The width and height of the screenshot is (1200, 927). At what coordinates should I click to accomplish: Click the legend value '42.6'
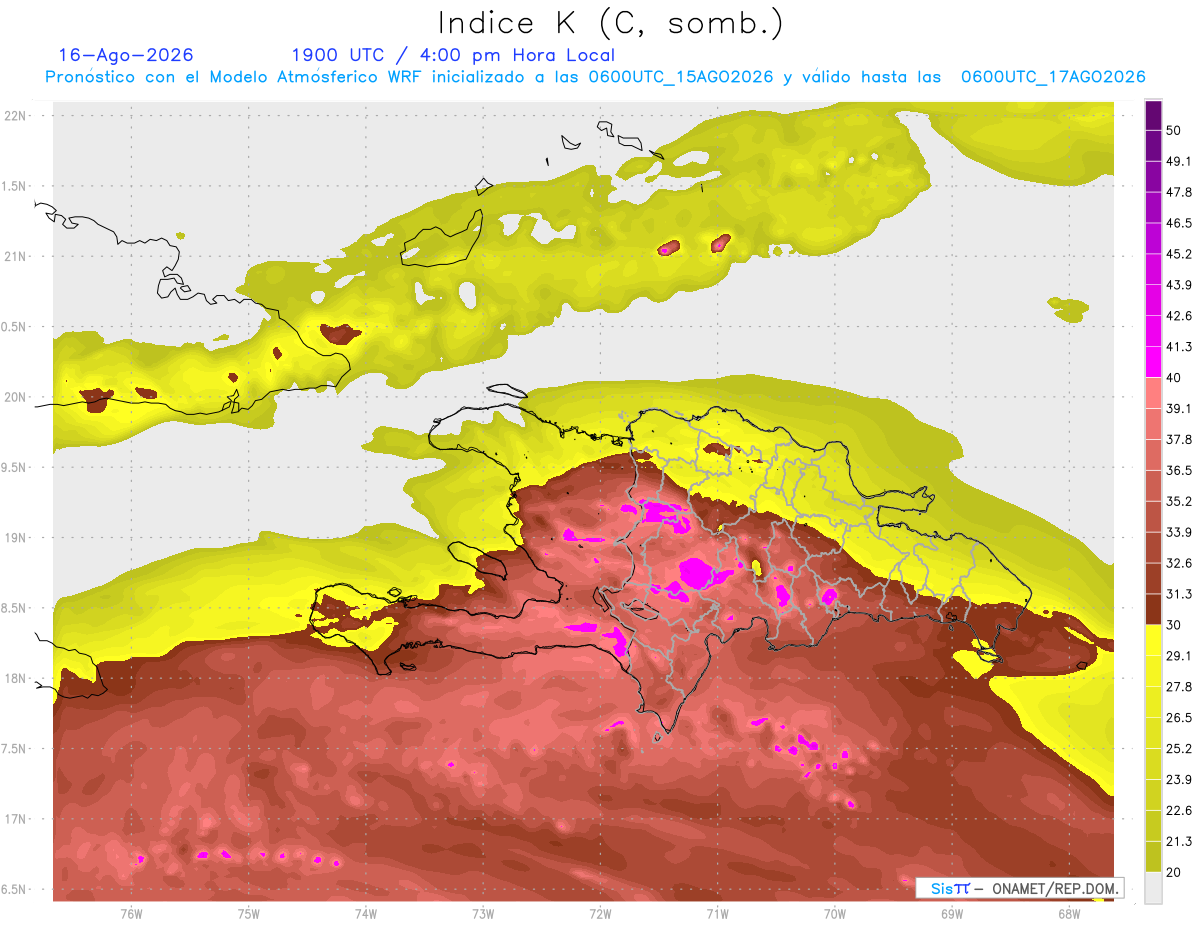pyautogui.click(x=1179, y=316)
